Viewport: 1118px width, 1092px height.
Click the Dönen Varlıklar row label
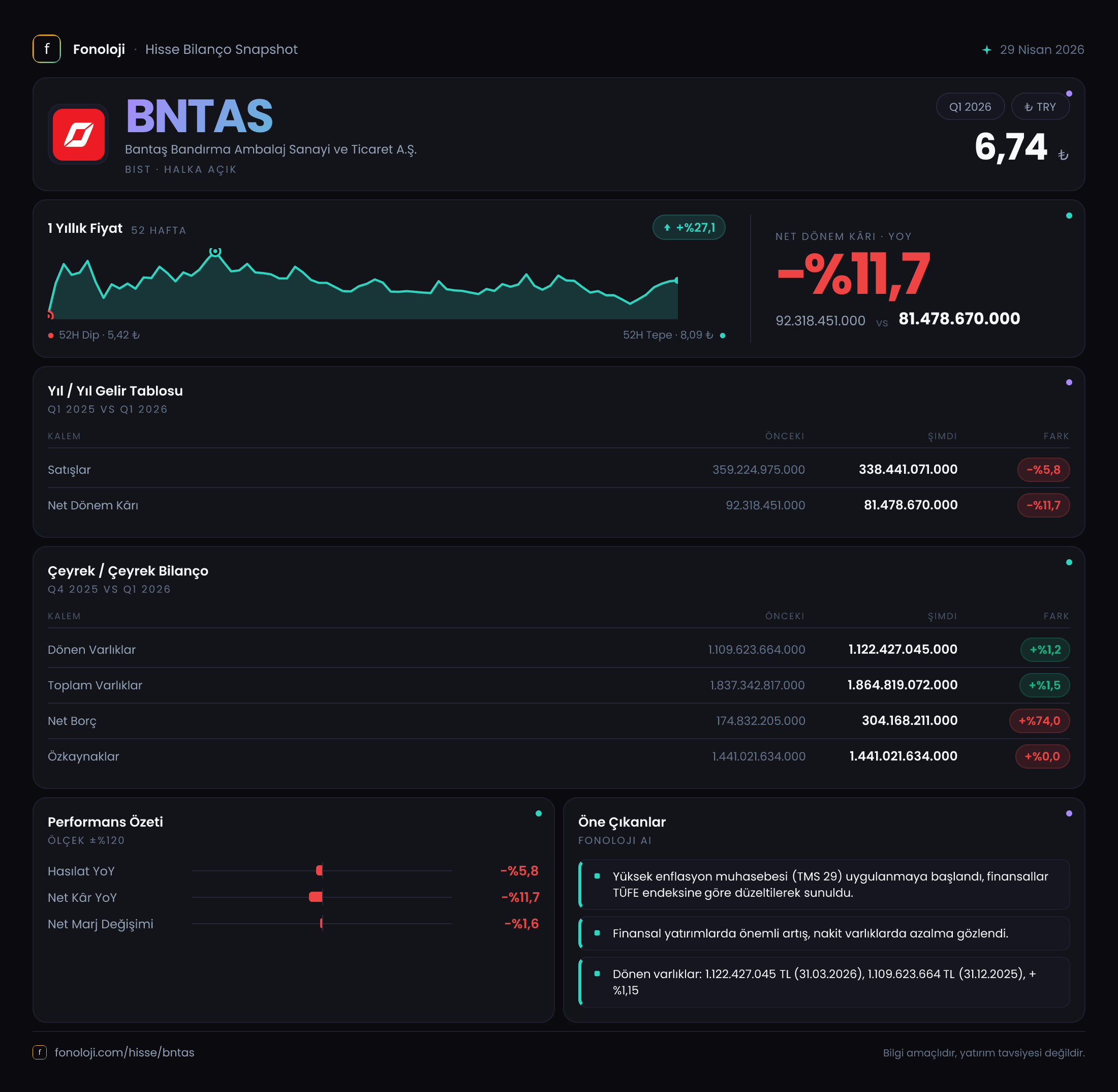tap(92, 650)
